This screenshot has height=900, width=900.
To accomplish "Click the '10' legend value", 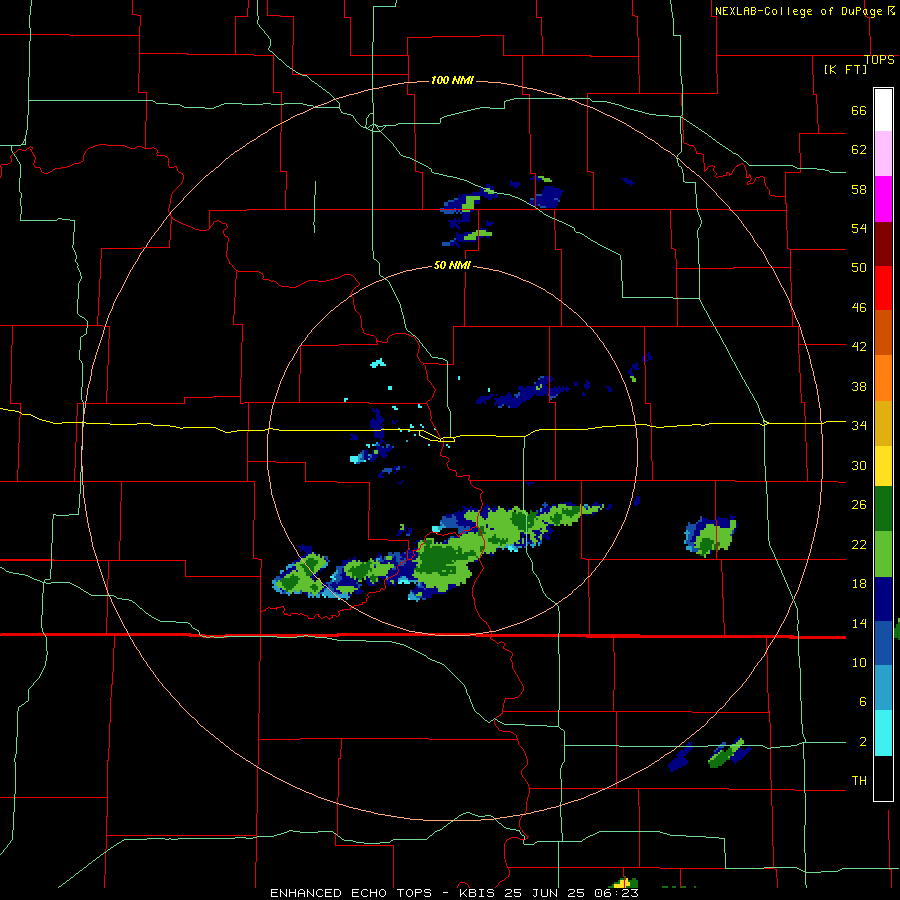I will [x=859, y=663].
